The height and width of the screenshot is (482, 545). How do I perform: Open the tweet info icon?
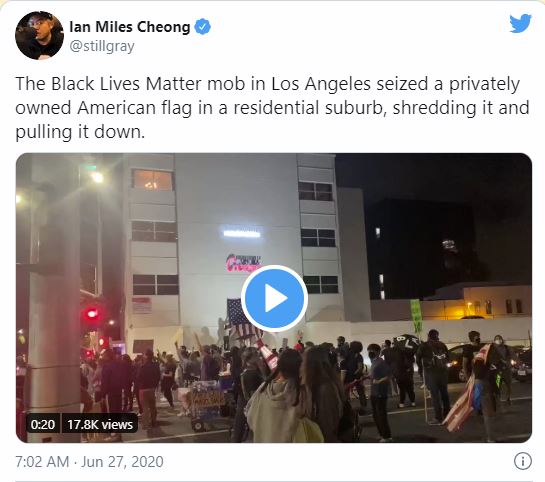click(x=522, y=461)
